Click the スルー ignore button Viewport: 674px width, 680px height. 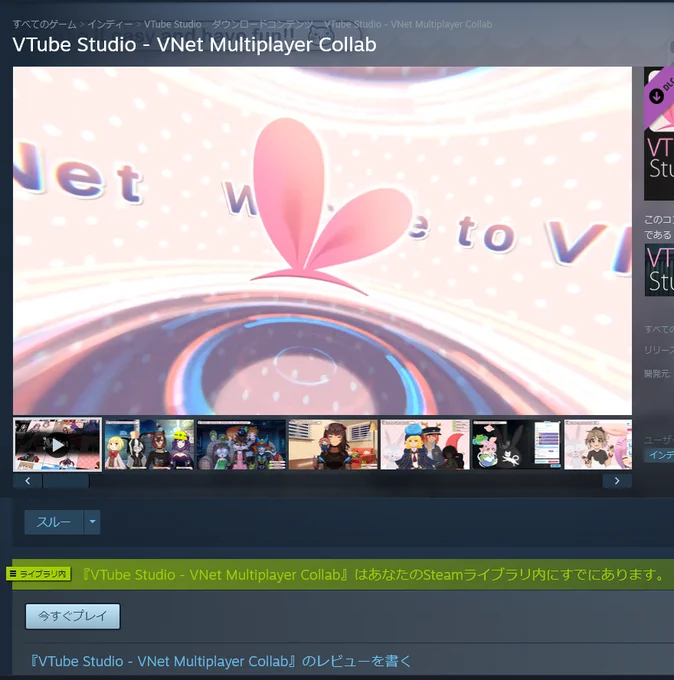pos(54,522)
